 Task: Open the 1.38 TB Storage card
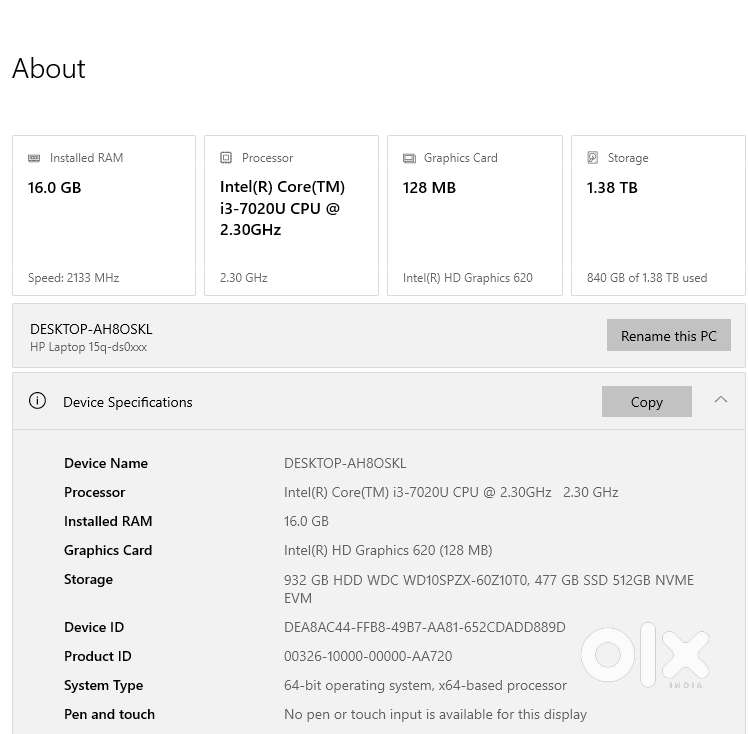coord(657,215)
